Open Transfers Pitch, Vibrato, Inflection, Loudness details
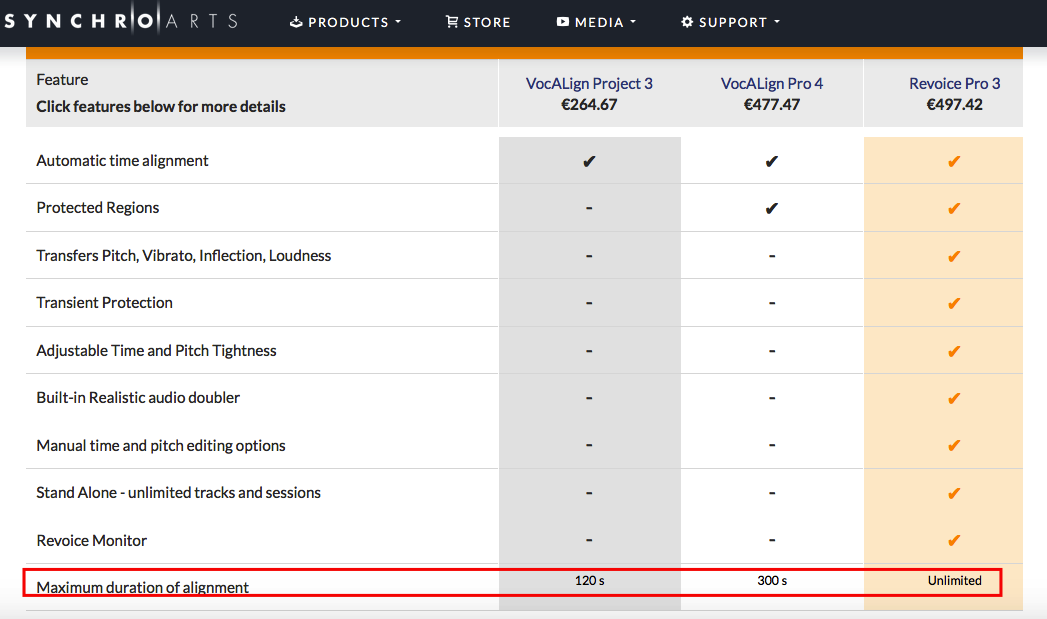Screen dimensions: 1047x619 pos(184,256)
